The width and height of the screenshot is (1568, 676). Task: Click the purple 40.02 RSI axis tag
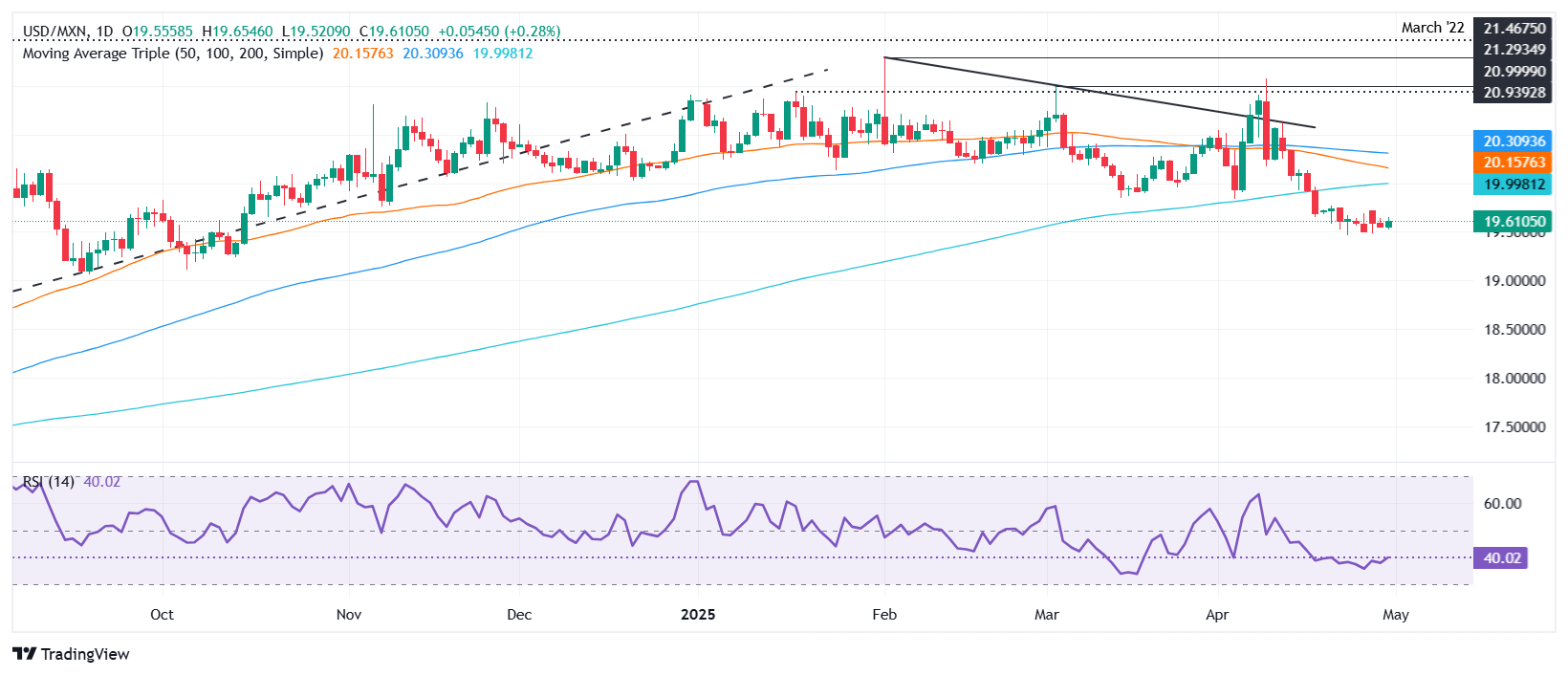point(1502,557)
